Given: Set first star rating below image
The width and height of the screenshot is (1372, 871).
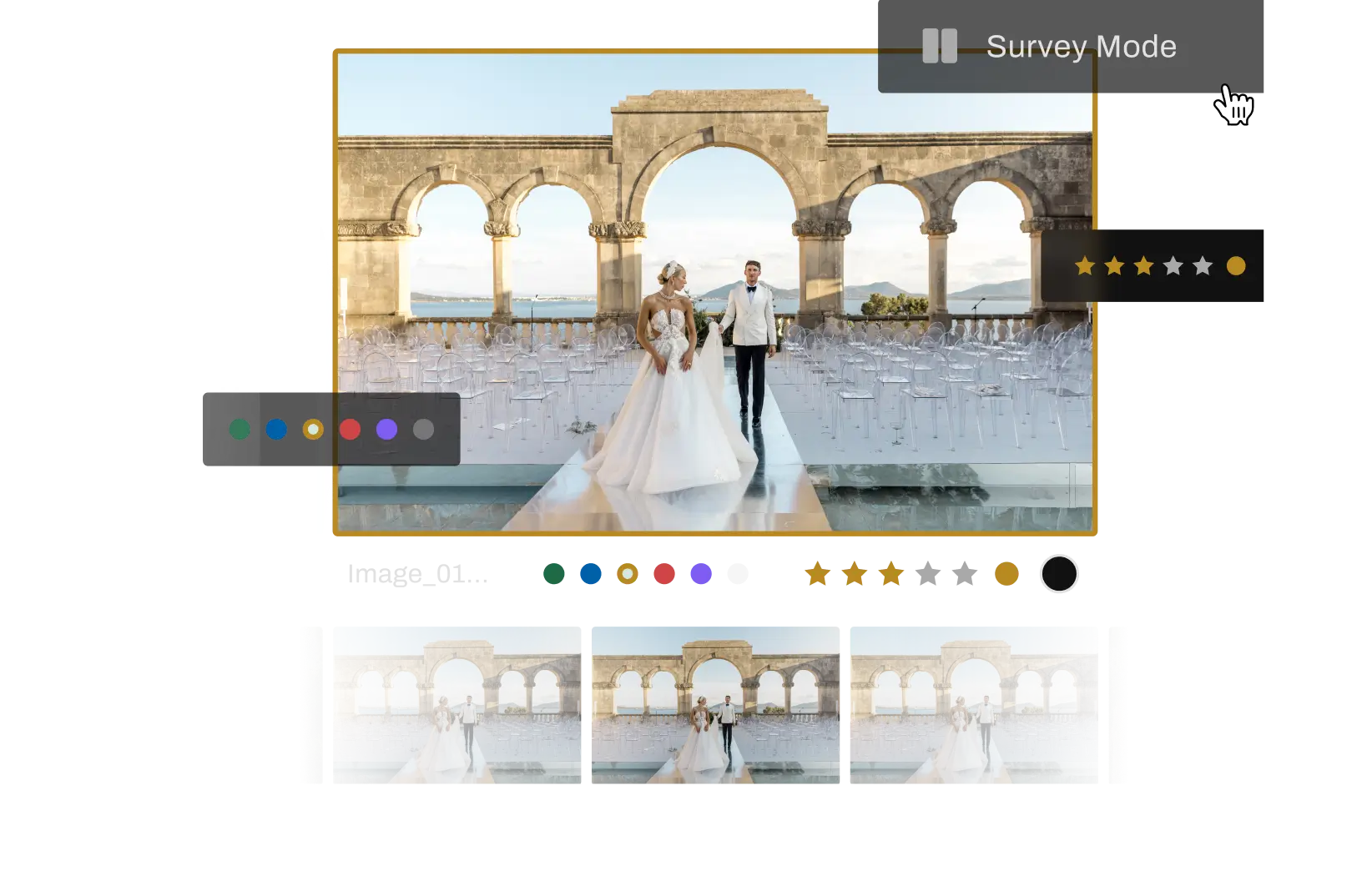Looking at the screenshot, I should point(818,574).
